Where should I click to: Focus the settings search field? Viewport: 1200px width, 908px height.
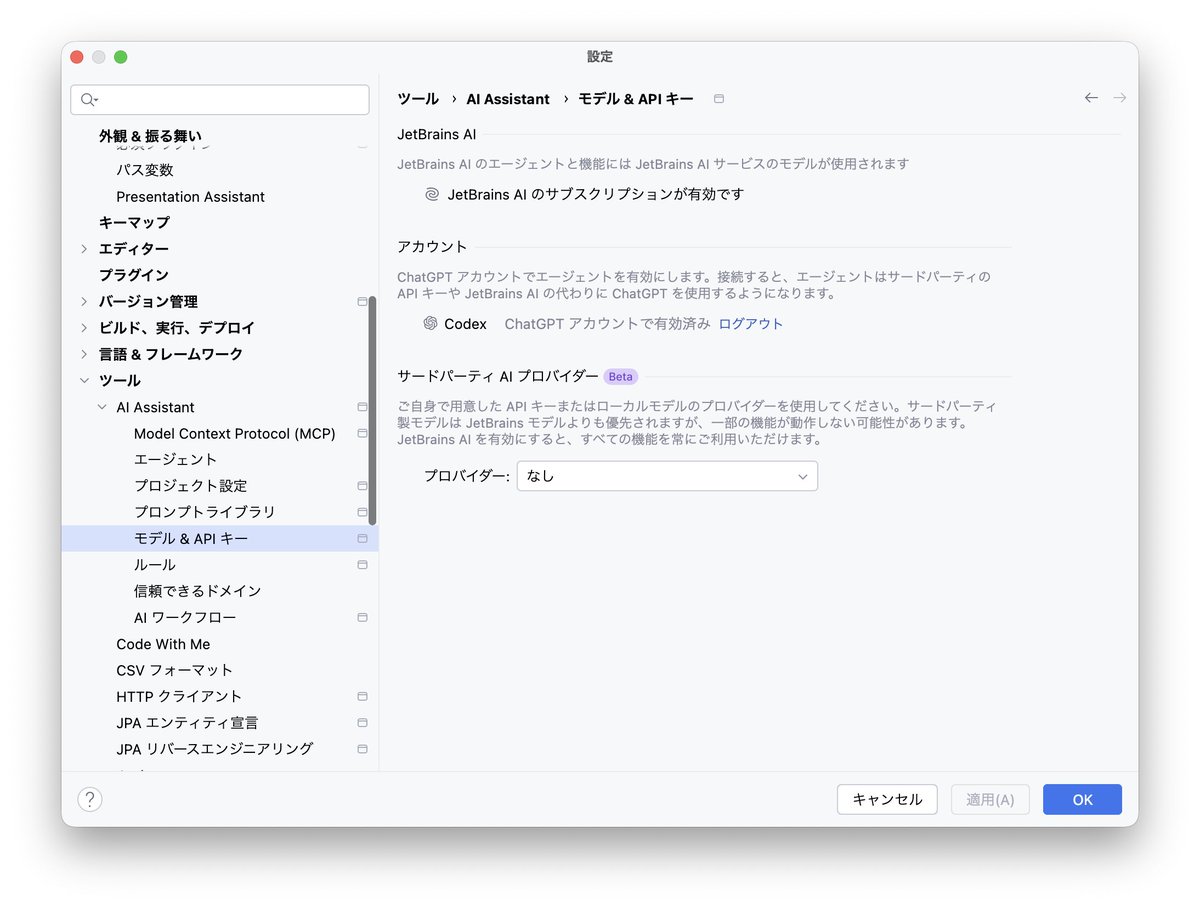(x=220, y=100)
